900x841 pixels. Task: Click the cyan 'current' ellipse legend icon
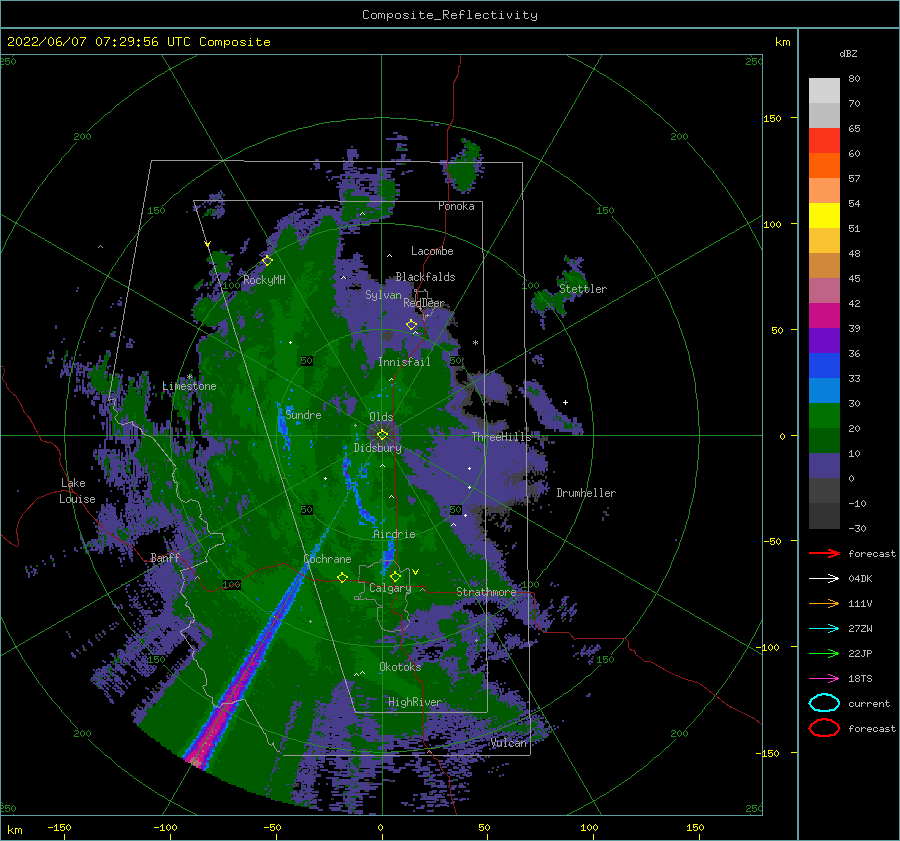point(824,703)
